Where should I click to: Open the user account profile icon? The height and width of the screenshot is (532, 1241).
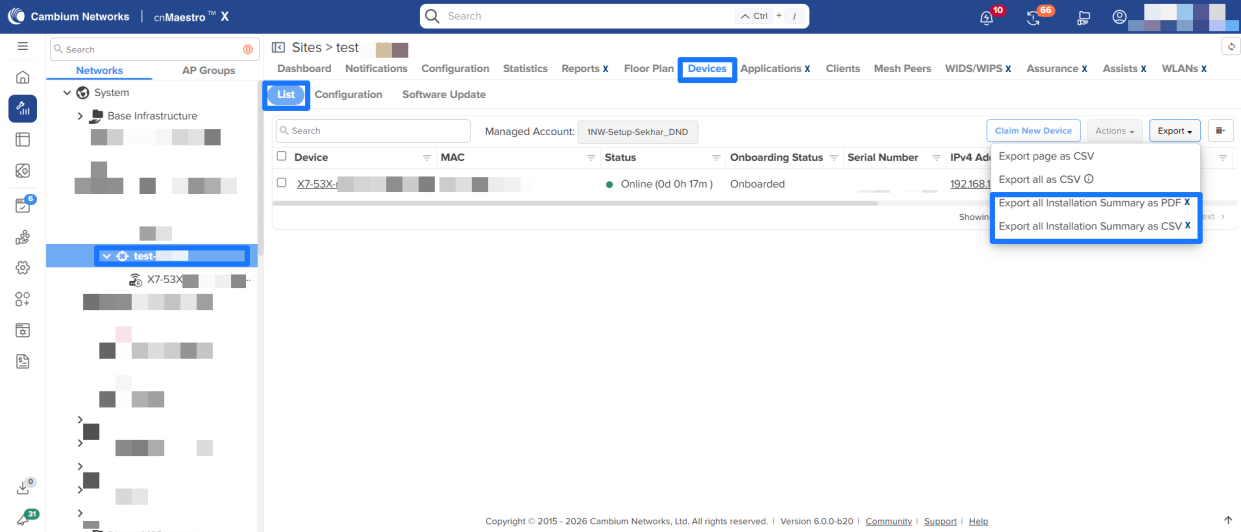[x=1119, y=17]
